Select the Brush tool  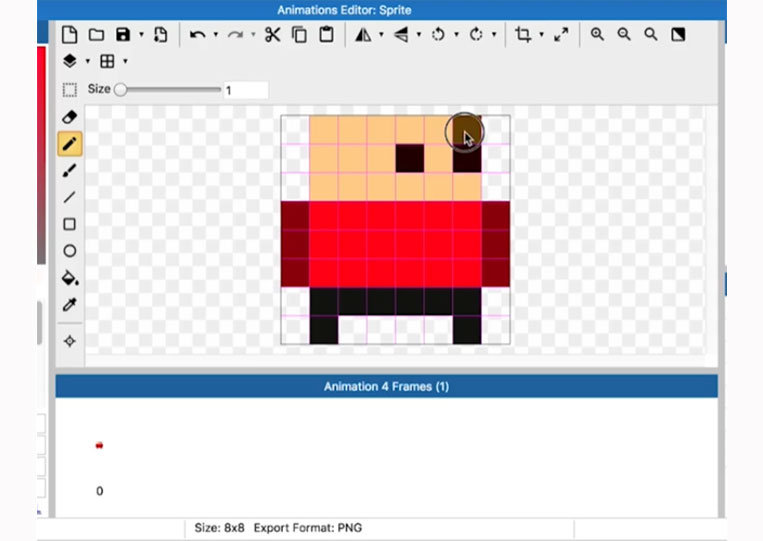(70, 171)
